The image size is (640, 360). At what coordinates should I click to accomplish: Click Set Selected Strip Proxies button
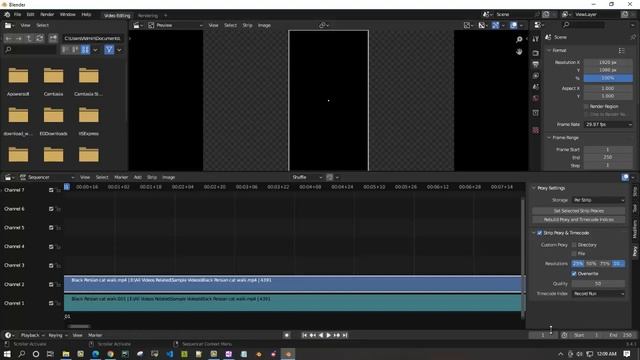pos(578,211)
